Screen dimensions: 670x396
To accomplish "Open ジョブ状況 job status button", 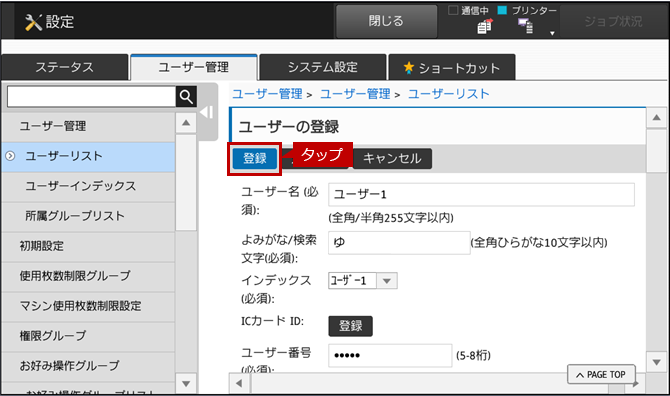I will (x=613, y=21).
